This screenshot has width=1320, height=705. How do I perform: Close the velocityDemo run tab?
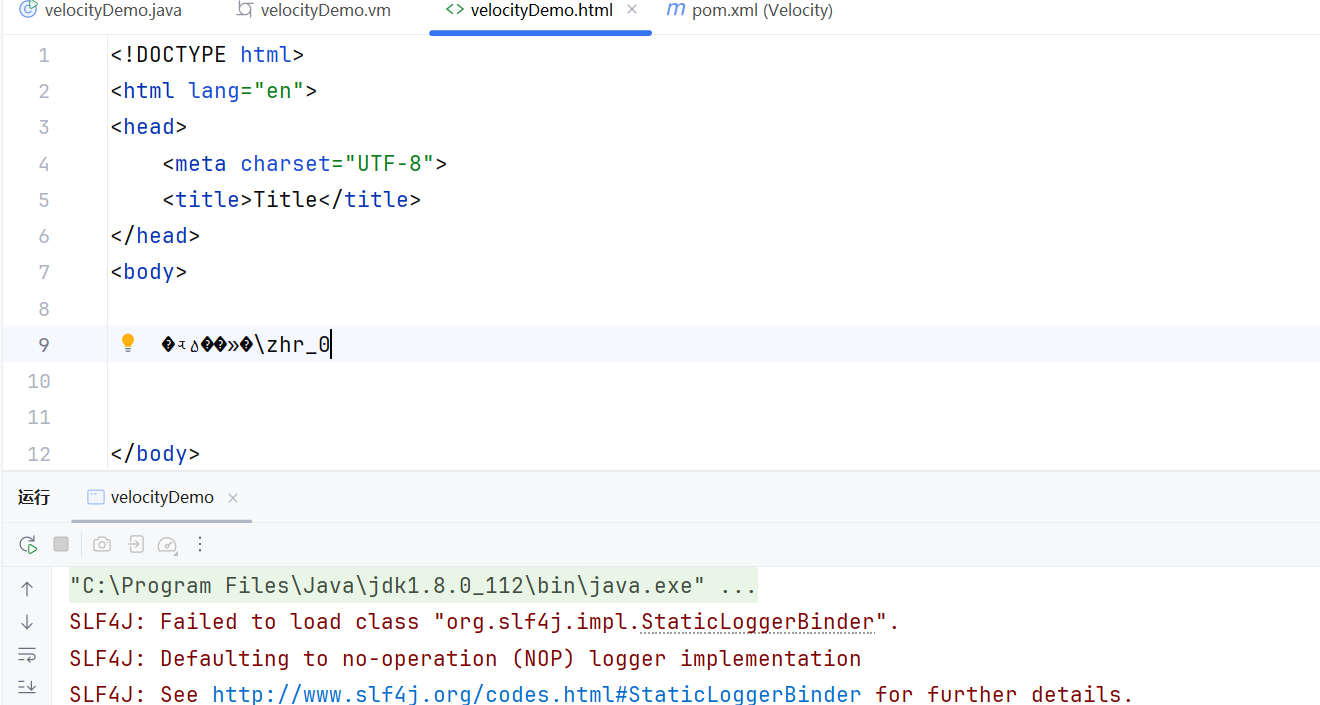(233, 498)
